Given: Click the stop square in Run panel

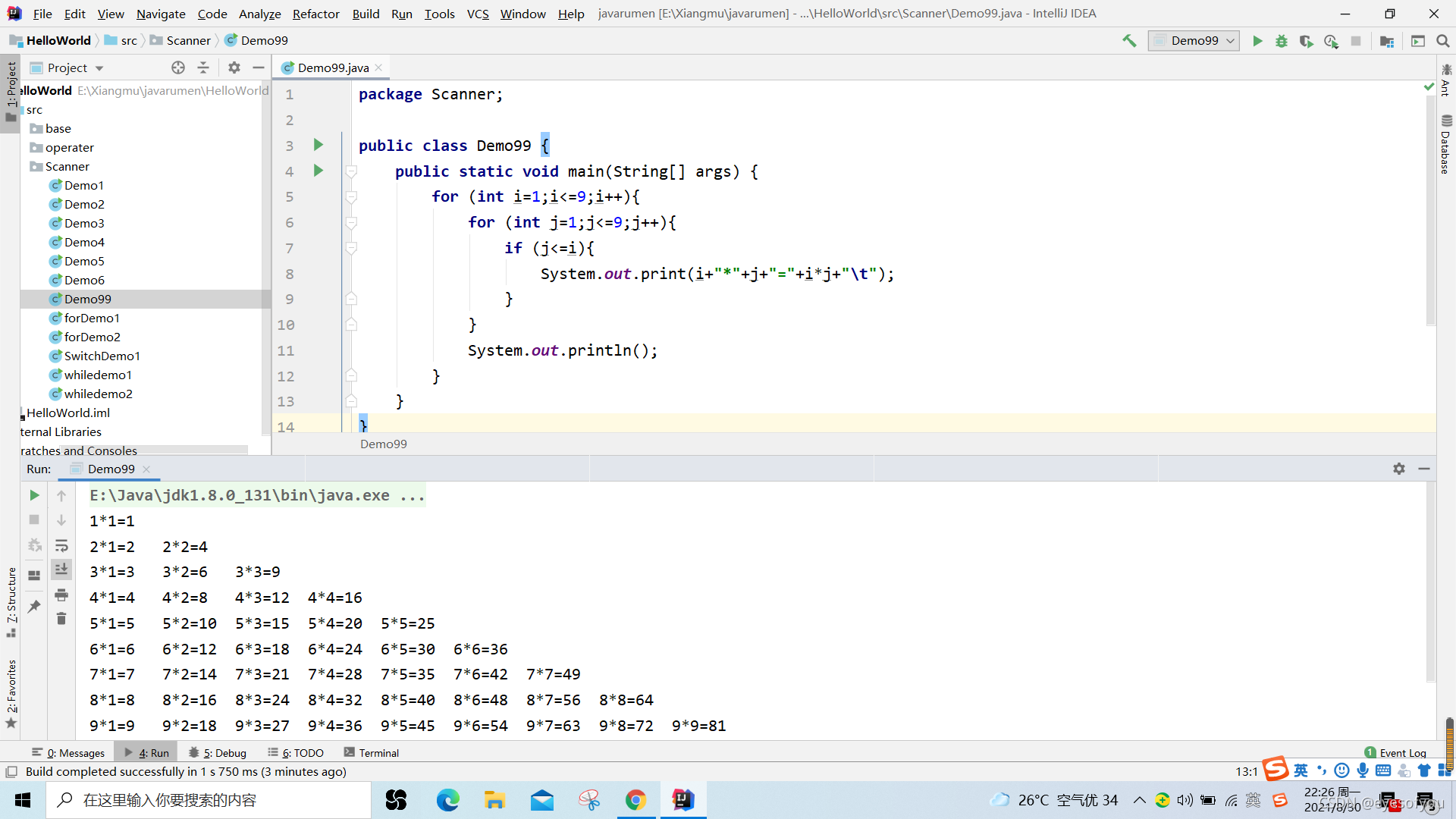Looking at the screenshot, I should click(x=34, y=519).
